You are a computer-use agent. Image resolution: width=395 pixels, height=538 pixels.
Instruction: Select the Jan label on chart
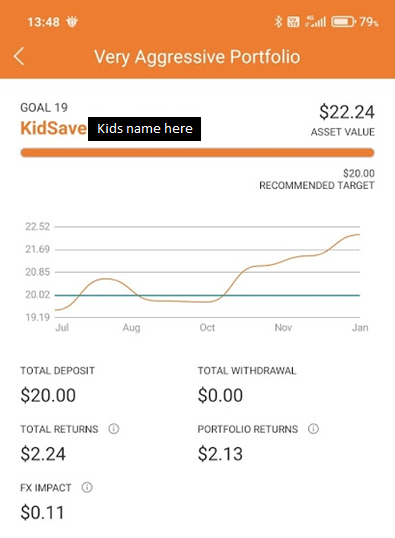tap(360, 328)
